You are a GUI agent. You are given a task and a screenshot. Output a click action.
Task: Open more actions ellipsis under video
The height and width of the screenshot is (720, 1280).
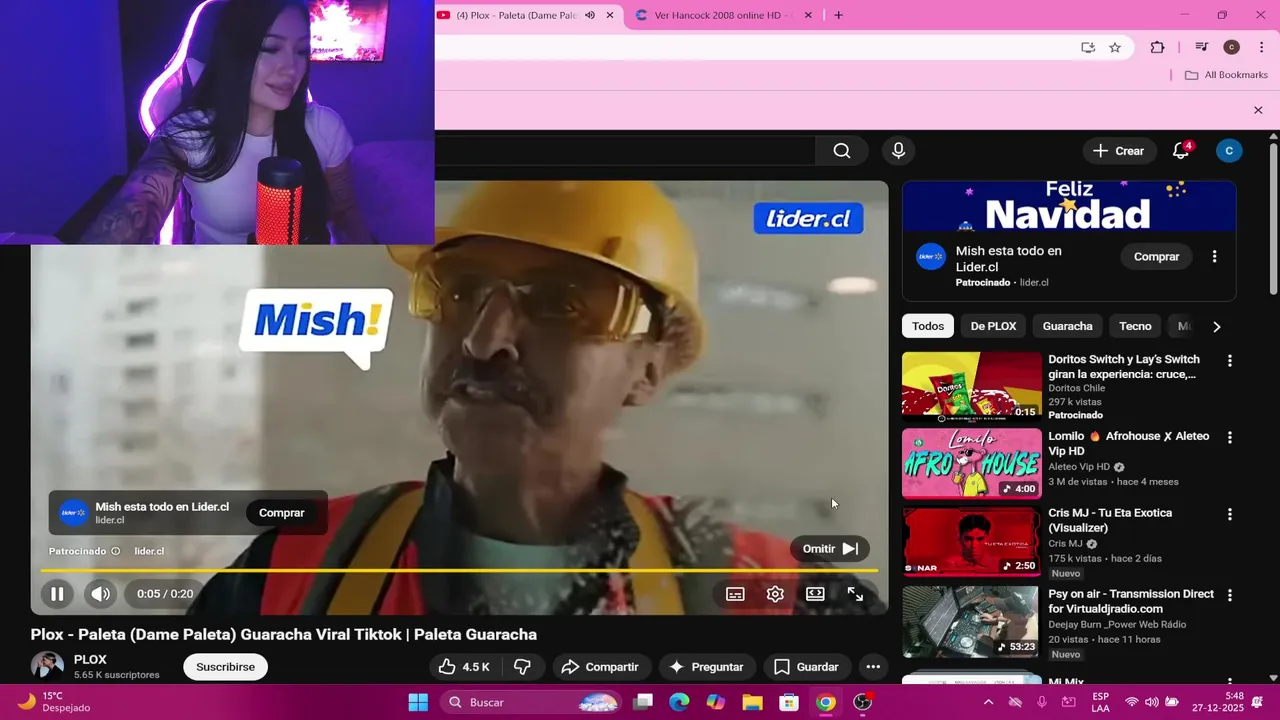pos(873,667)
